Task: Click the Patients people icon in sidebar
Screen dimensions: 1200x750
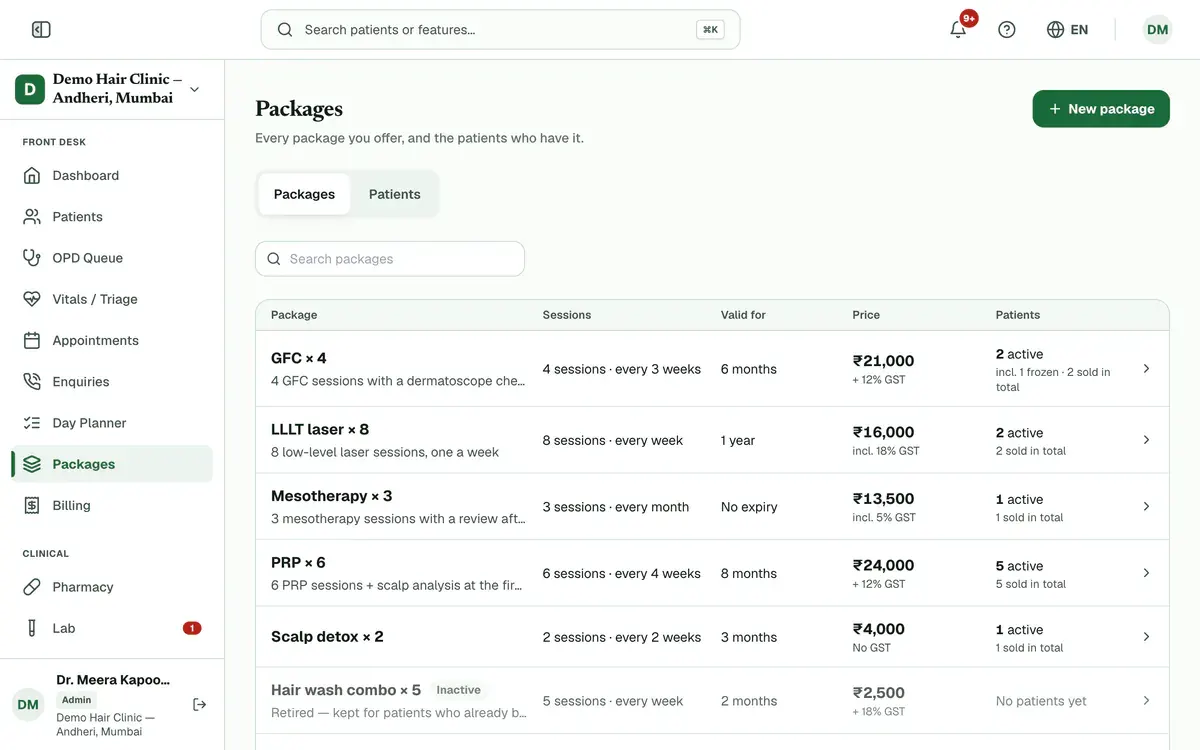Action: click(x=32, y=217)
